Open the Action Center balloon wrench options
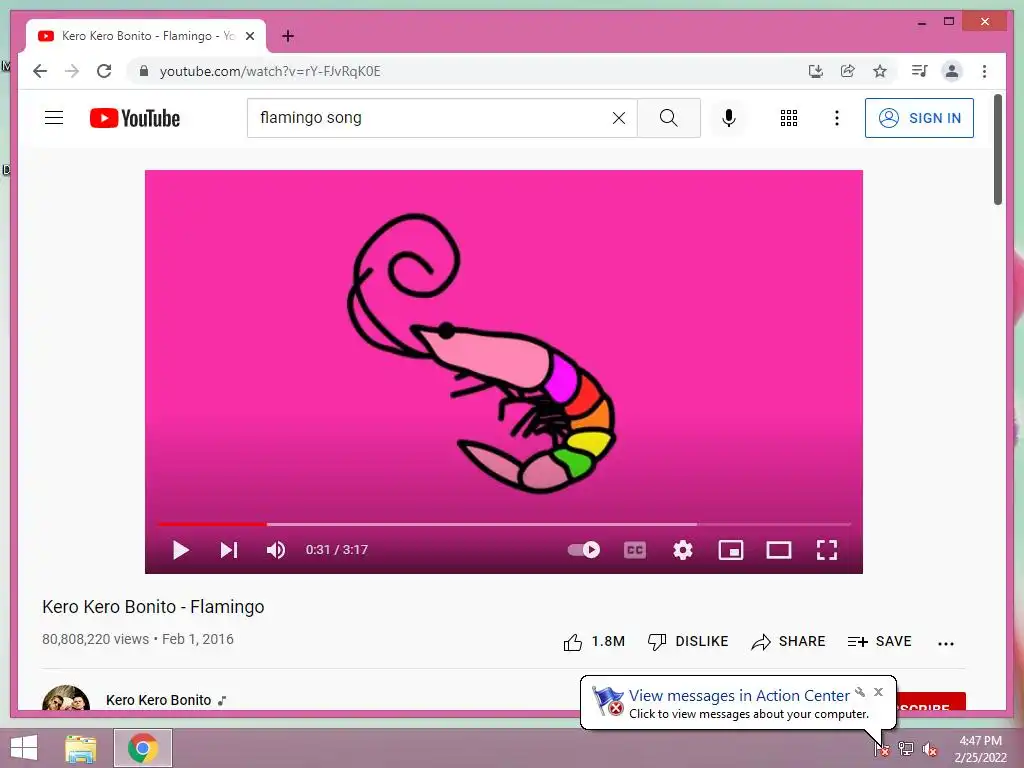This screenshot has width=1024, height=768. pos(860,692)
